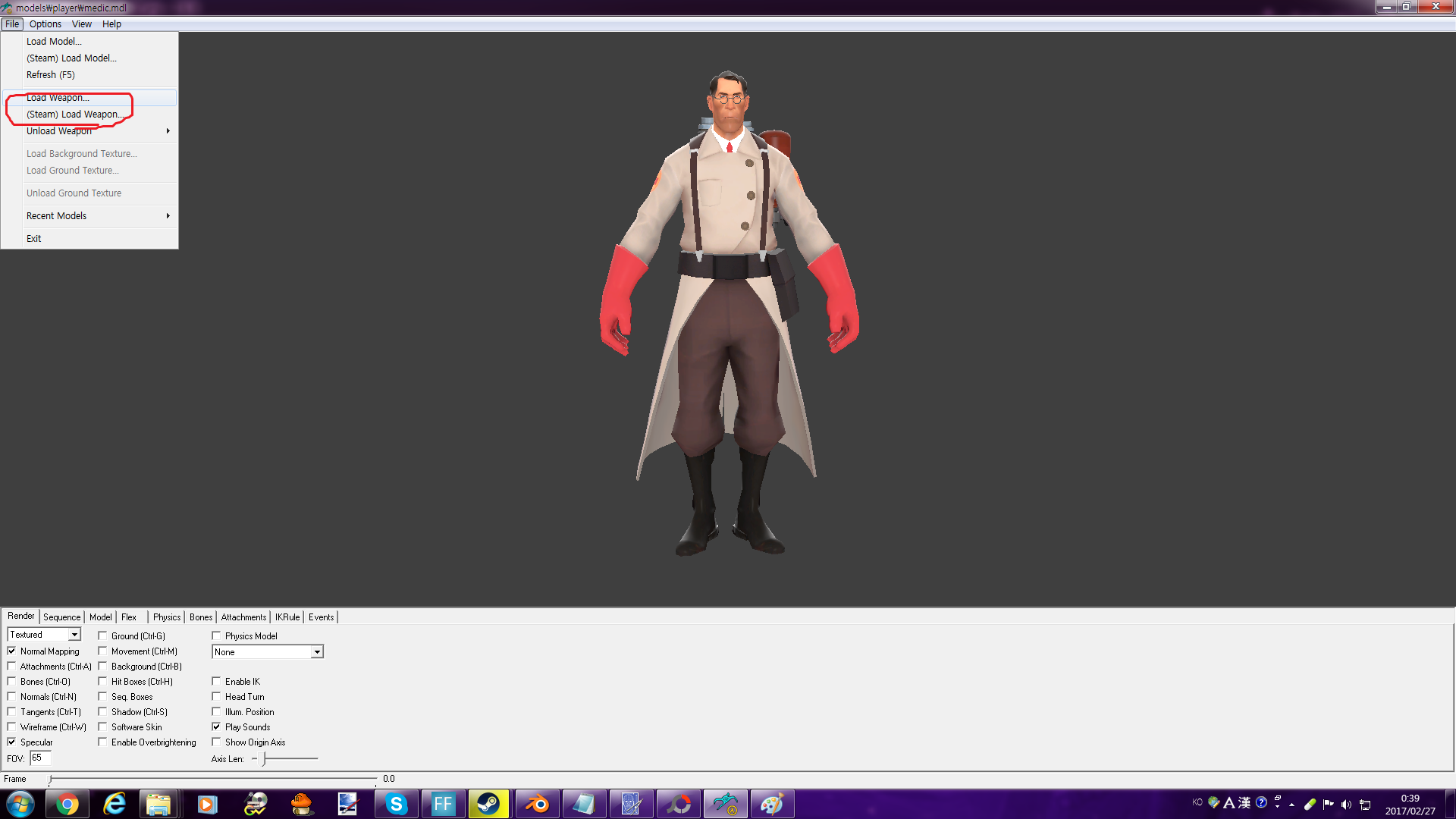Click the FOV input field

click(x=40, y=758)
